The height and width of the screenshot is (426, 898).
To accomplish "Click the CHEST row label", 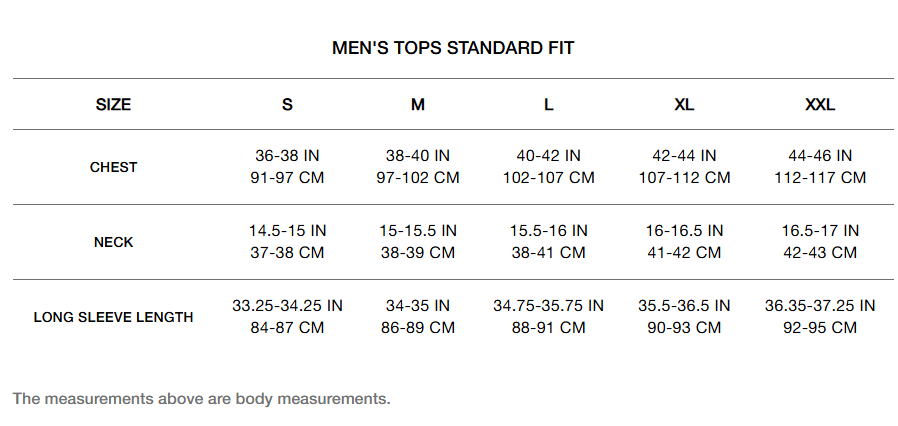I will click(x=113, y=167).
